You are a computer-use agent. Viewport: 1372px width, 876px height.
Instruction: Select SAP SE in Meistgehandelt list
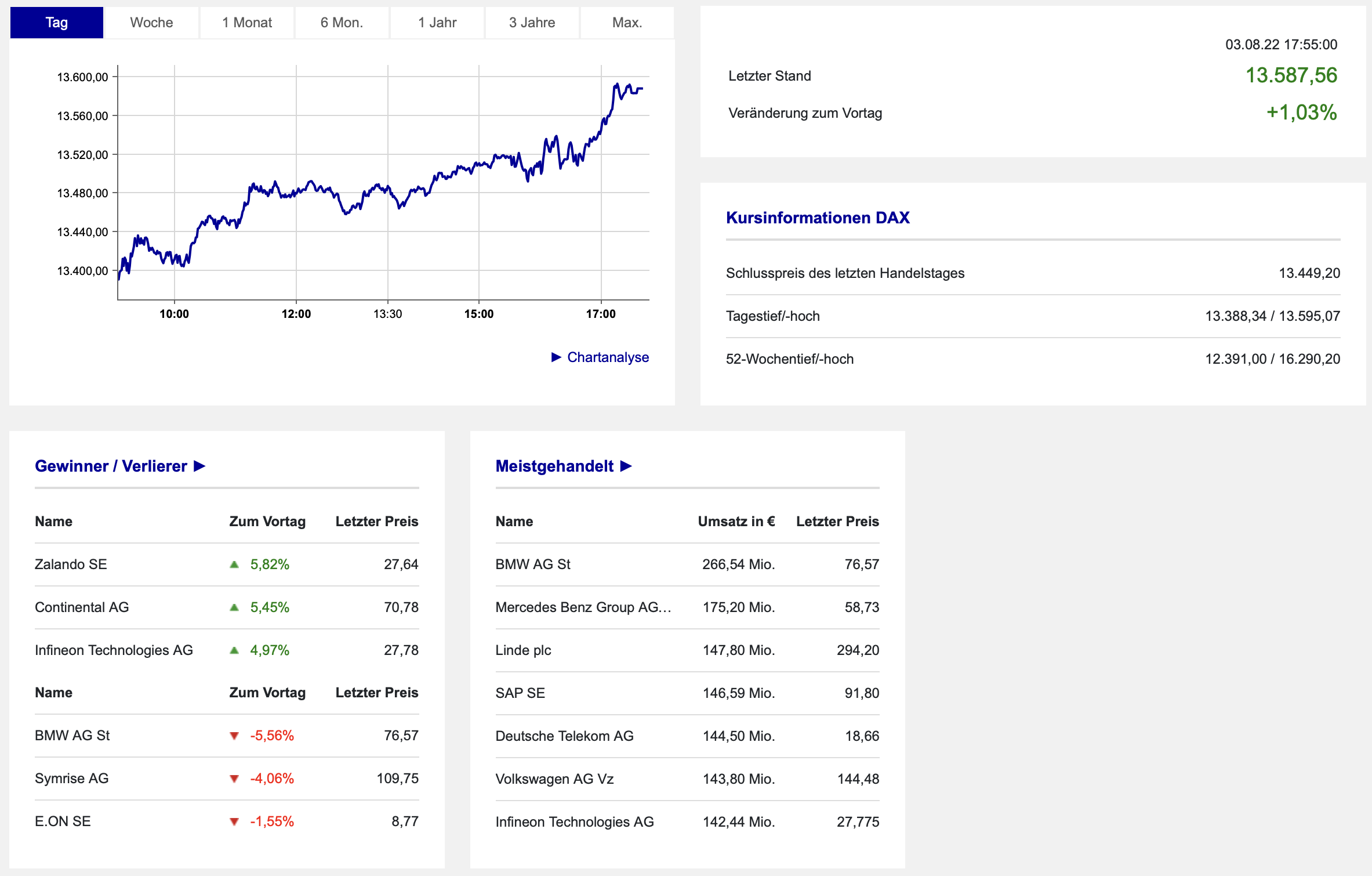(x=520, y=693)
